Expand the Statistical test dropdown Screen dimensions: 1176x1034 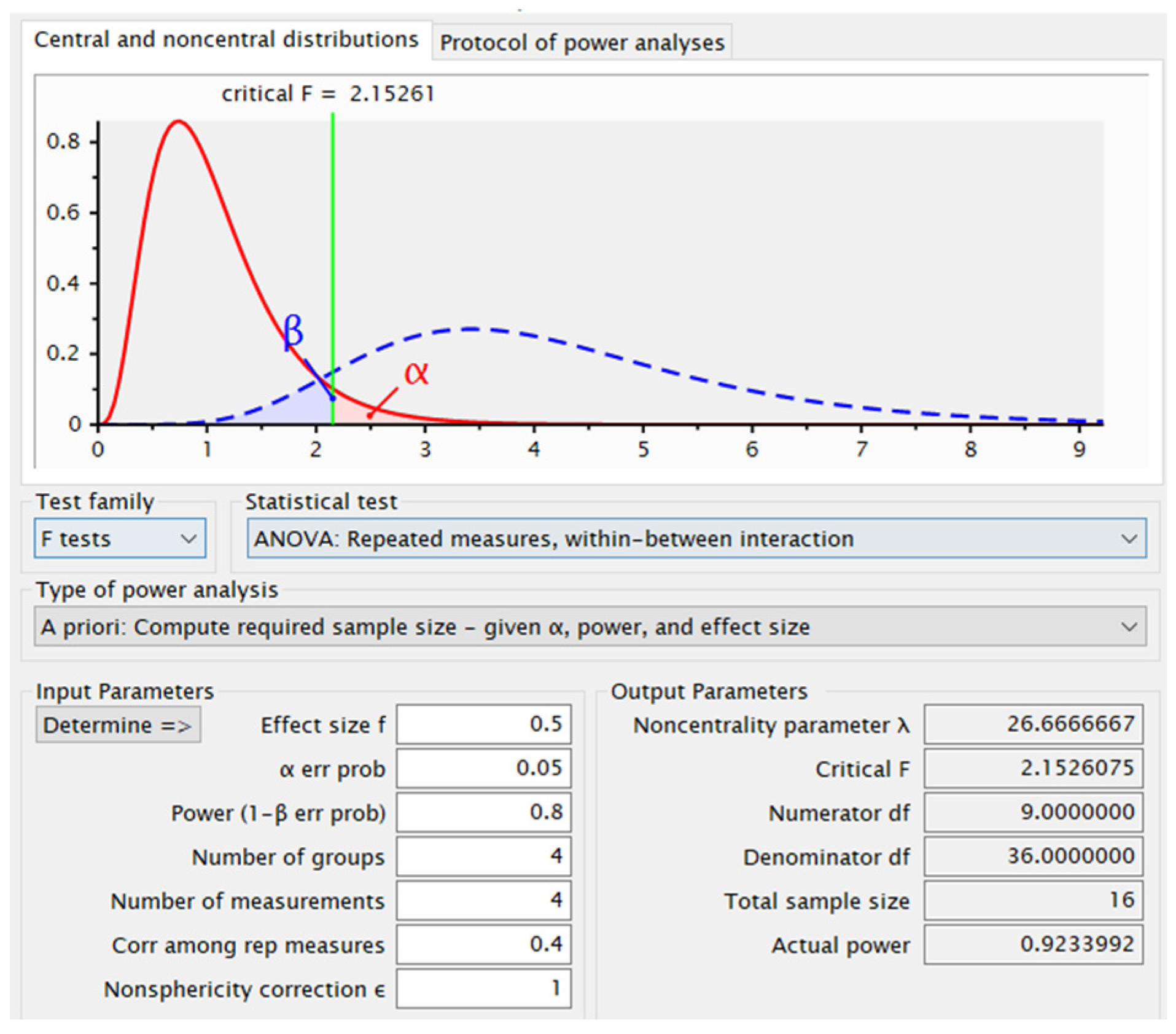pyautogui.click(x=696, y=539)
